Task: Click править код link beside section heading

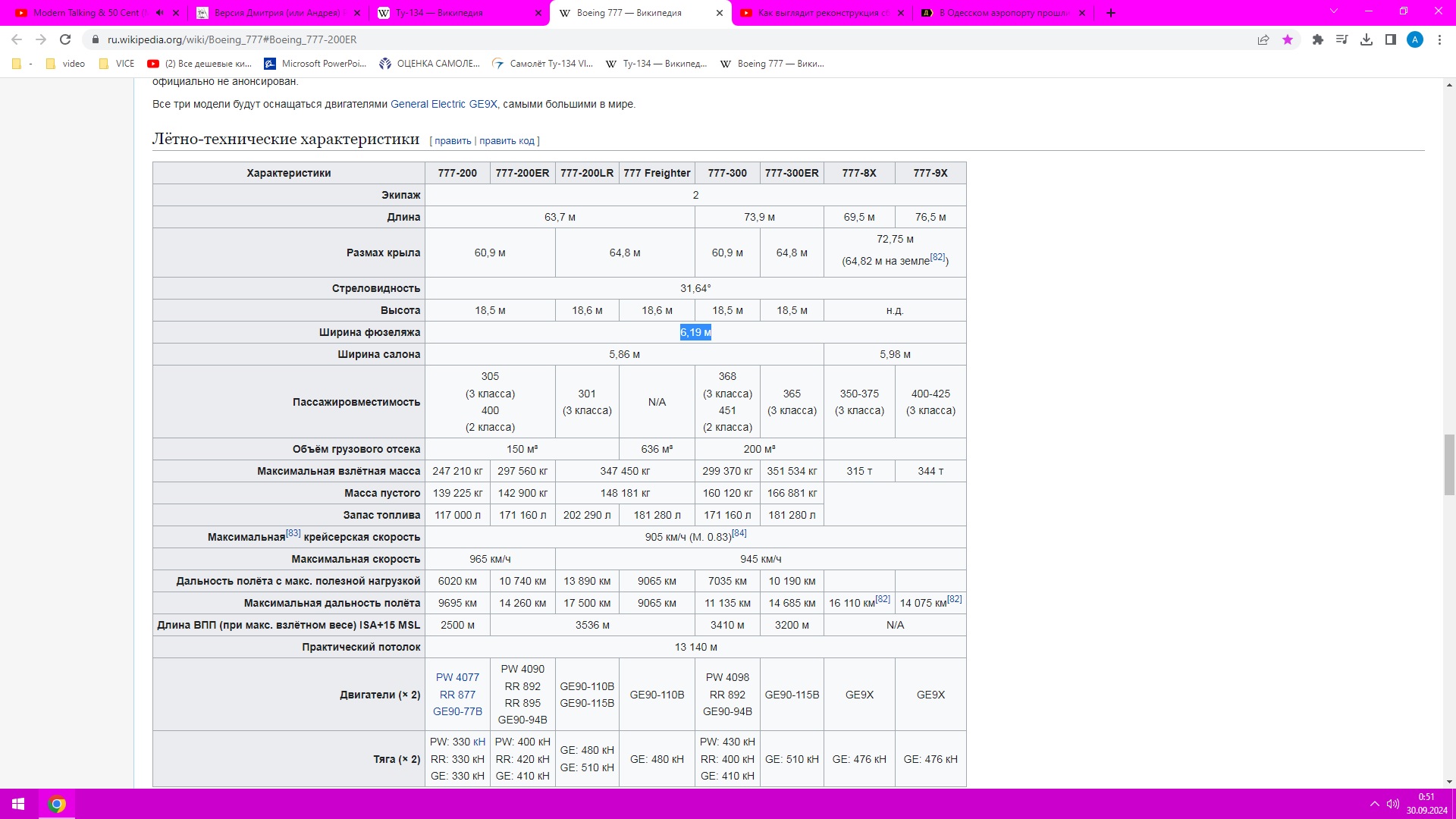Action: (507, 141)
